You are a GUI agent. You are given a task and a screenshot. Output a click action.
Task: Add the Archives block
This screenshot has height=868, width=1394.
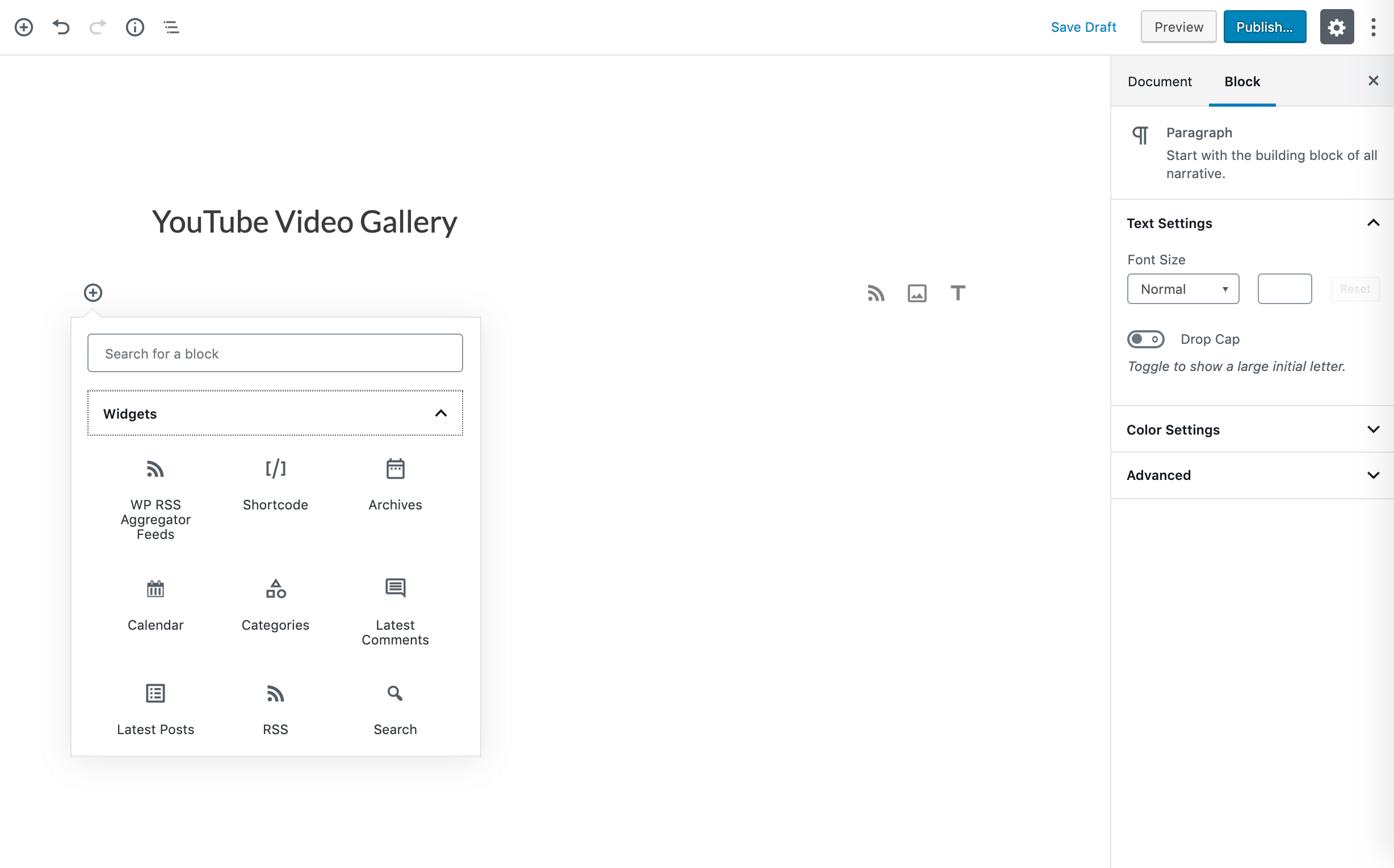point(395,485)
